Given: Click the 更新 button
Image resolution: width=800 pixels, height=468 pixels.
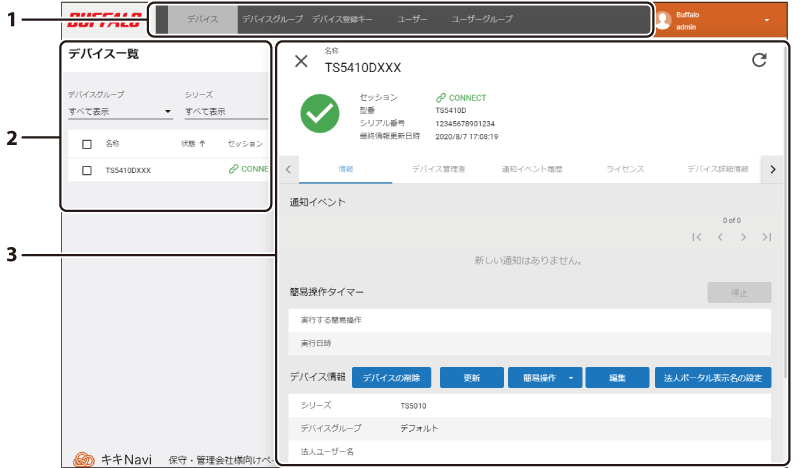Looking at the screenshot, I should 472,378.
